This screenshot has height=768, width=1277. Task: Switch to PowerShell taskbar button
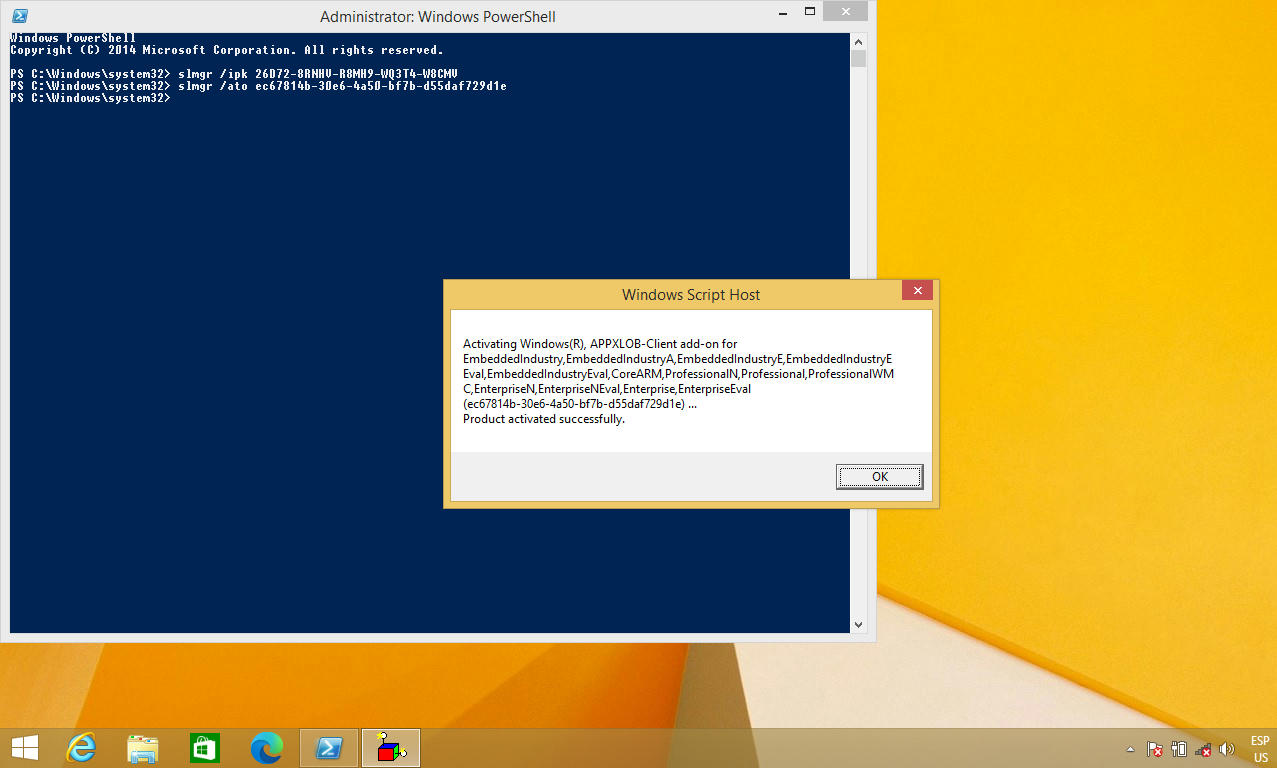329,747
